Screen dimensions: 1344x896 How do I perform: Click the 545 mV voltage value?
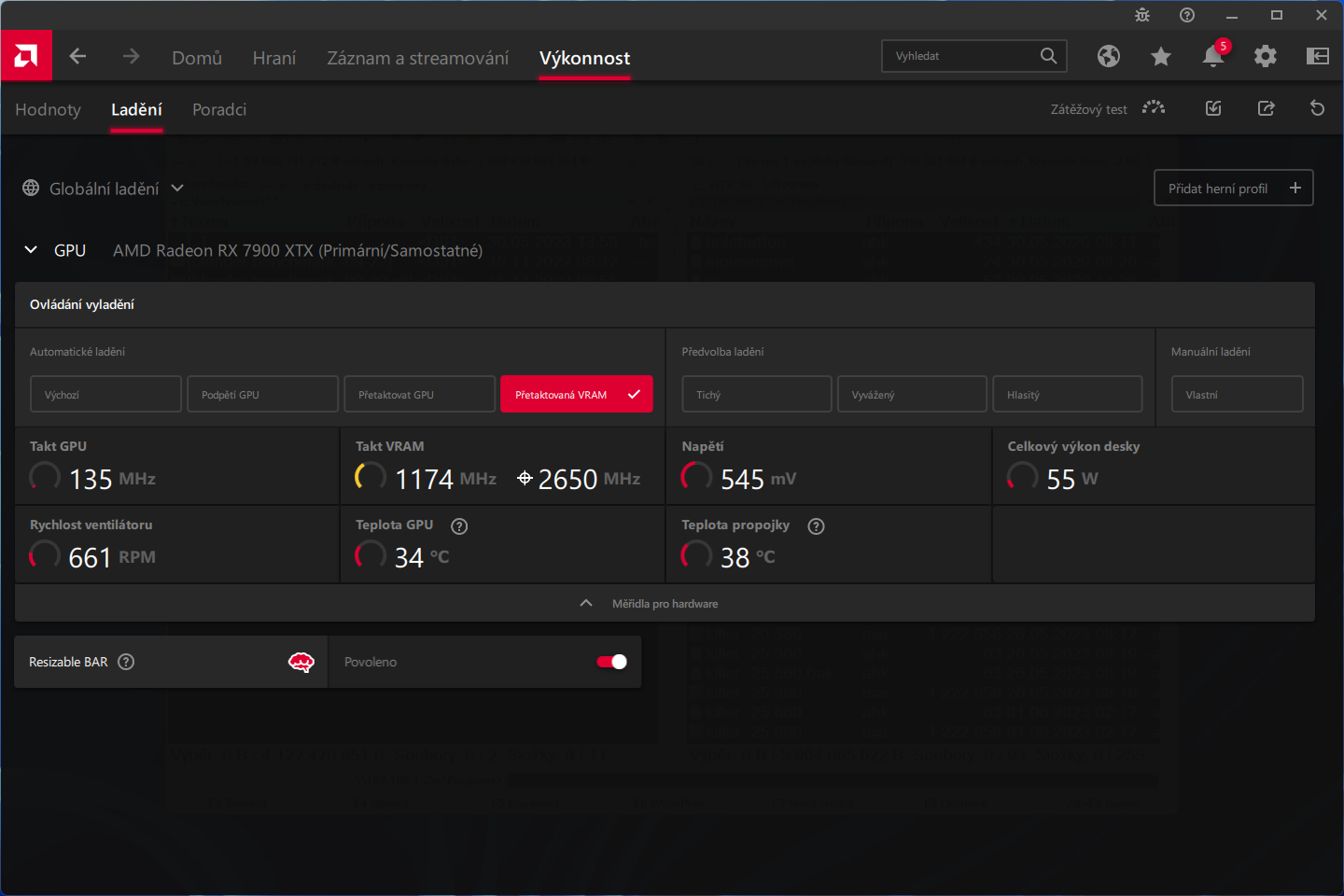click(x=758, y=479)
